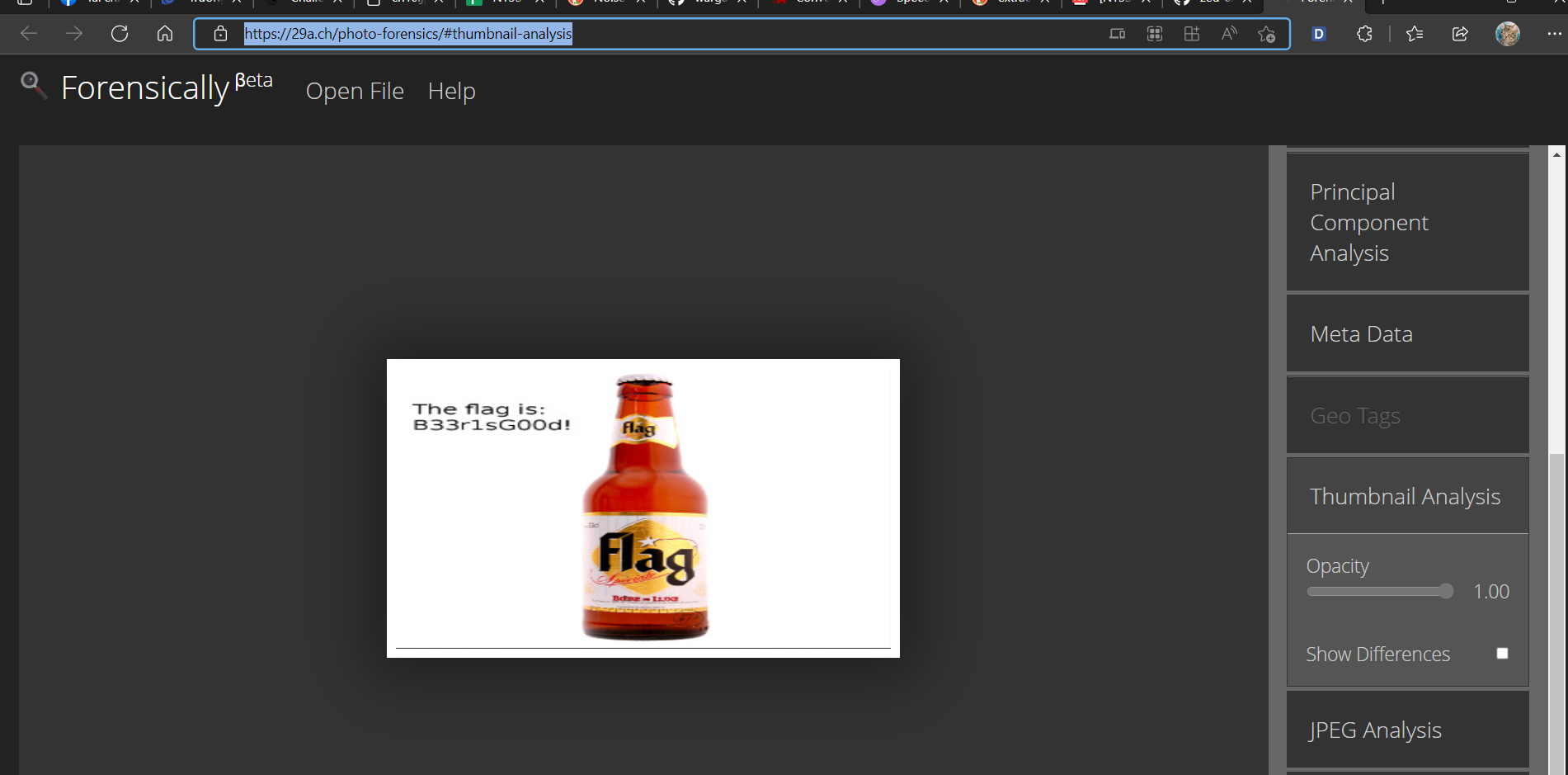Open the Help menu

(x=451, y=91)
